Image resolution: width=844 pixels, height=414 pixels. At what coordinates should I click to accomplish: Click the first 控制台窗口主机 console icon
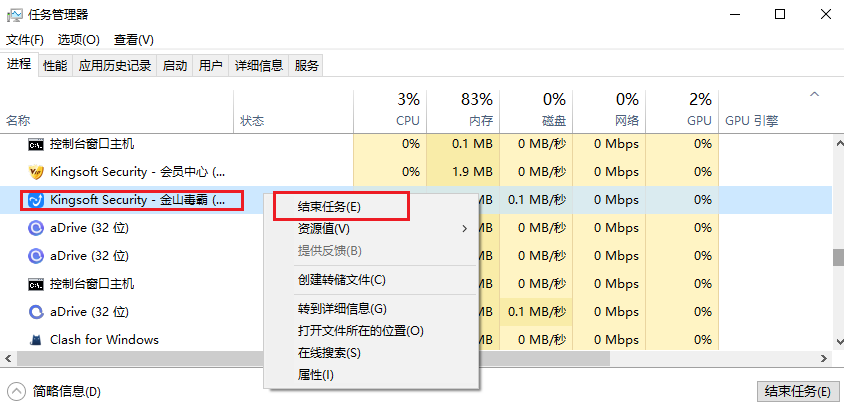(36, 144)
